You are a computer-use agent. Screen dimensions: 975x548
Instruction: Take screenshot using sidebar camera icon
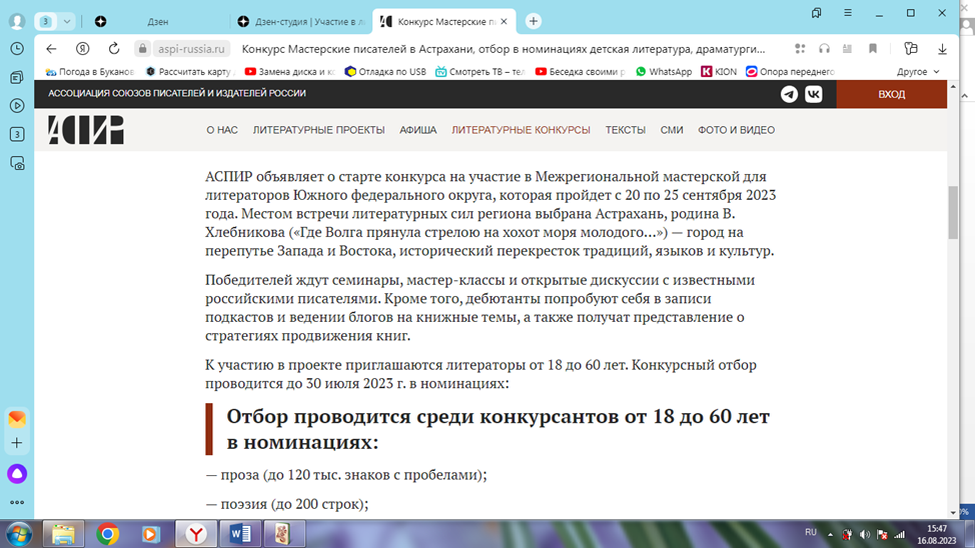[17, 163]
